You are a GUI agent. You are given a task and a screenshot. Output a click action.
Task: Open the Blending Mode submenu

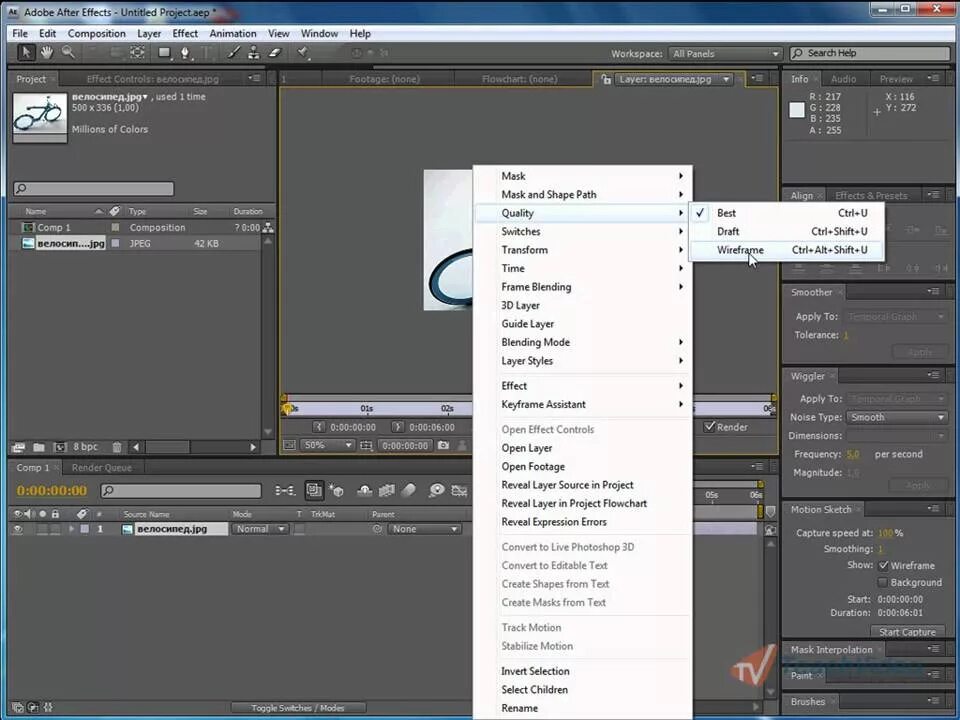583,342
